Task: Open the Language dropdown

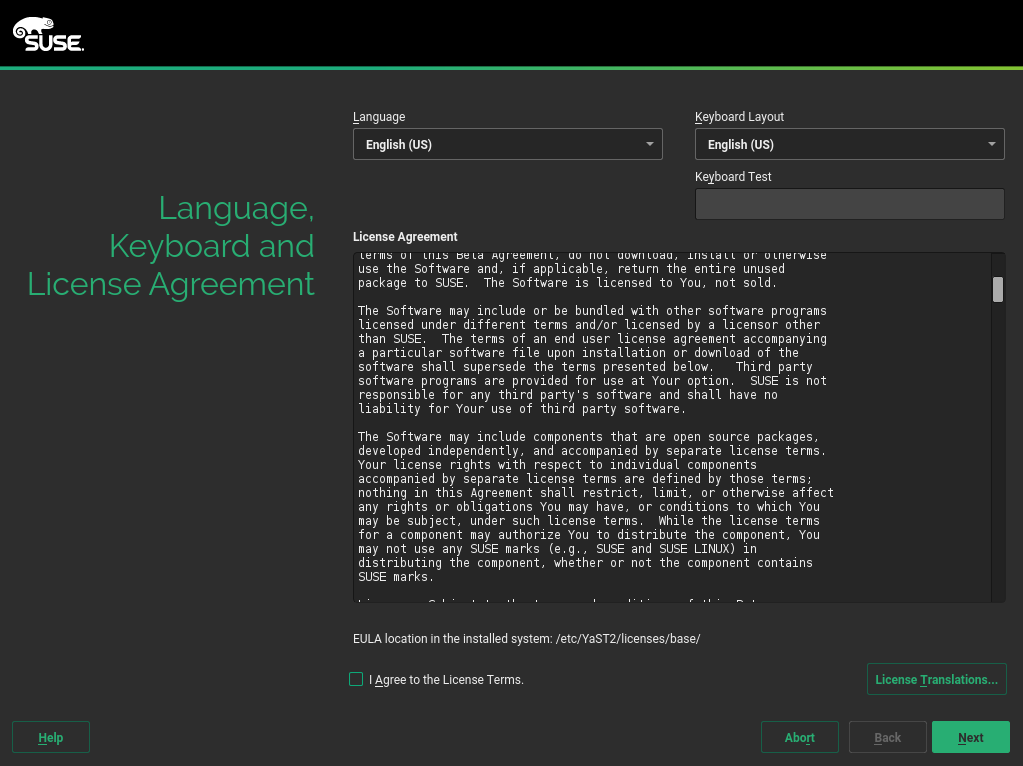Action: pos(500,145)
